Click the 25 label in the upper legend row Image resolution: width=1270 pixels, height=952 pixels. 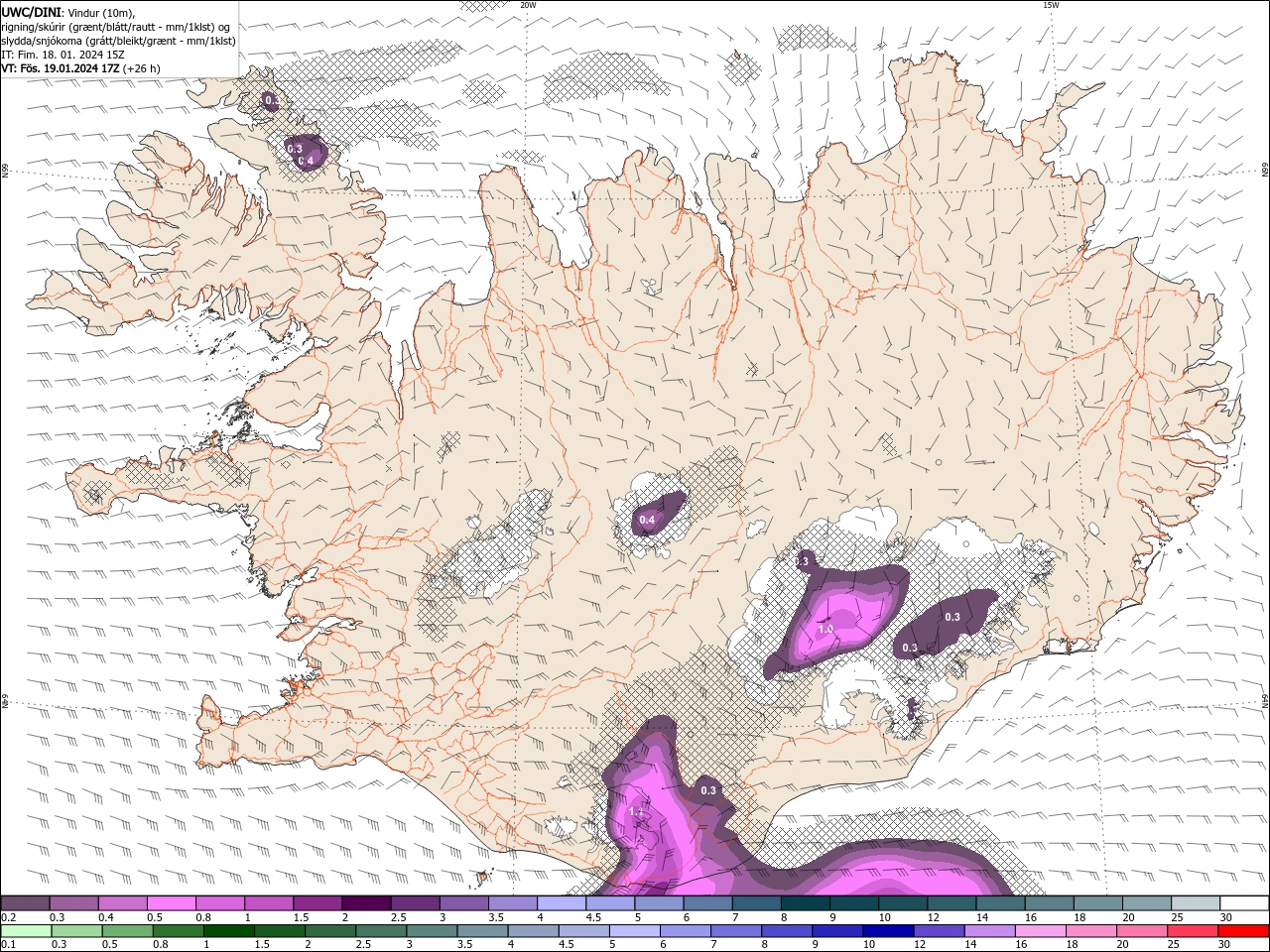1177,917
